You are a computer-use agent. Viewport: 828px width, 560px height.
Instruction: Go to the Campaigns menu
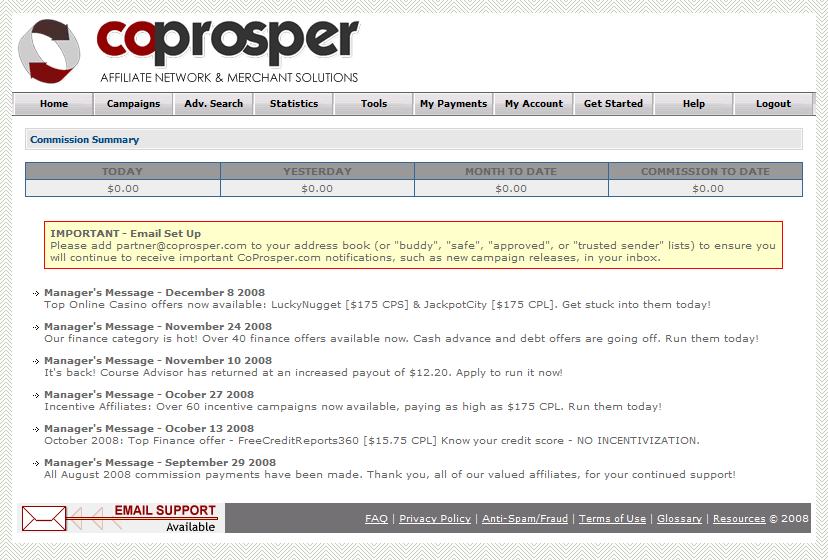tap(134, 104)
